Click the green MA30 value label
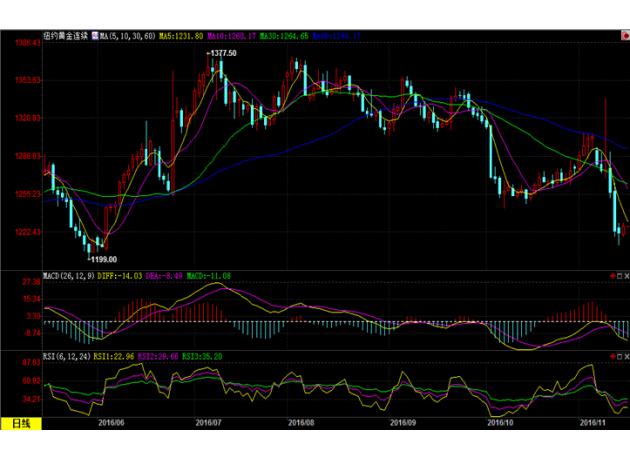This screenshot has height=461, width=630. pyautogui.click(x=283, y=37)
